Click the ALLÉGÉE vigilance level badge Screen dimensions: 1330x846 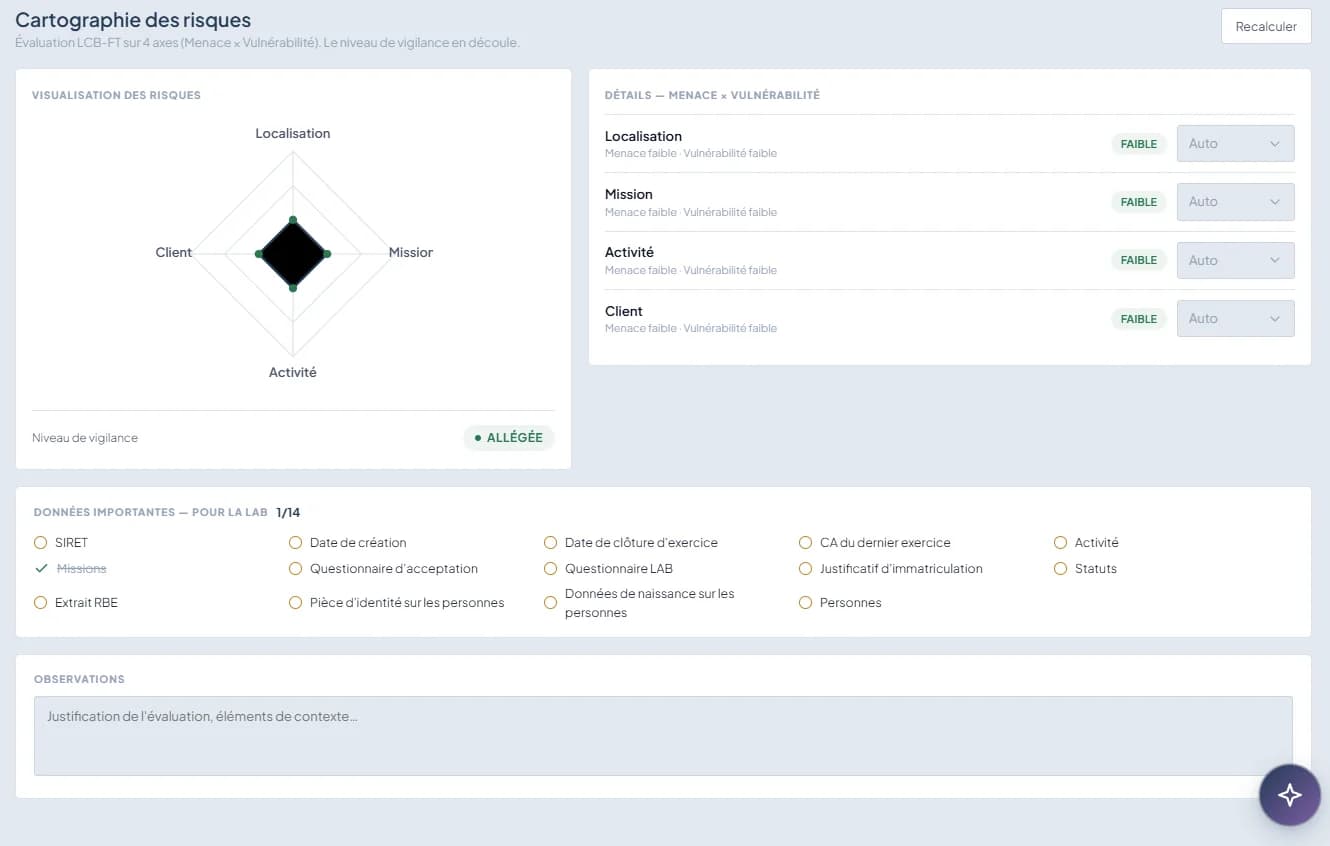[509, 438]
